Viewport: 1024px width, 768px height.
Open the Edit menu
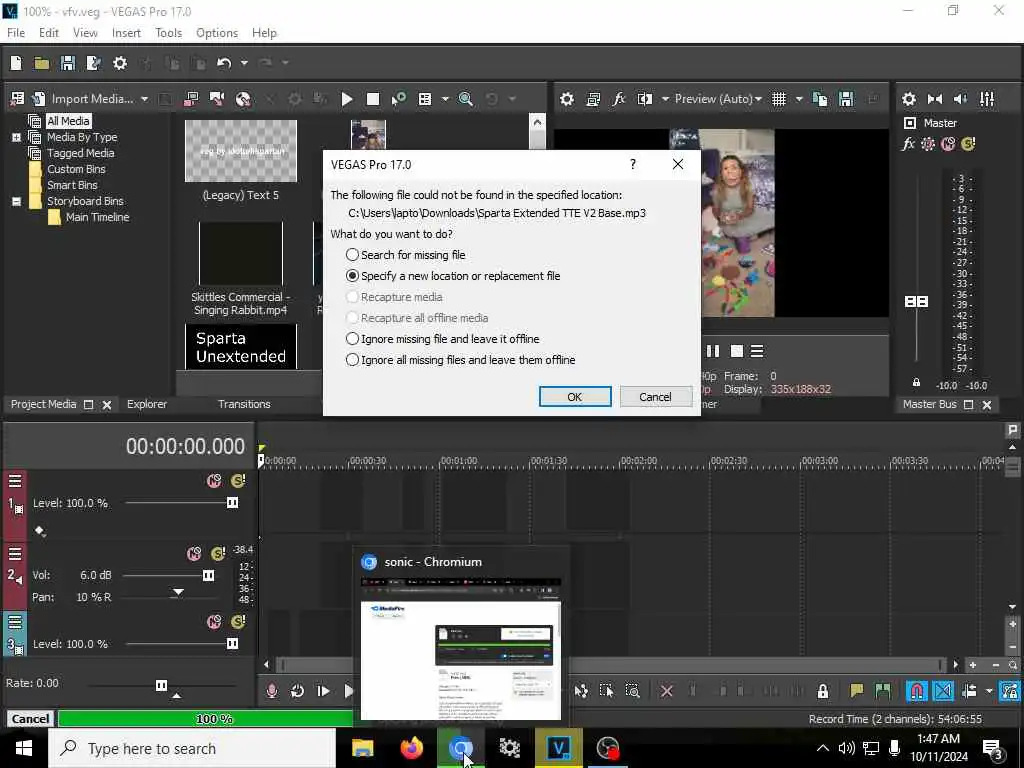[x=48, y=33]
